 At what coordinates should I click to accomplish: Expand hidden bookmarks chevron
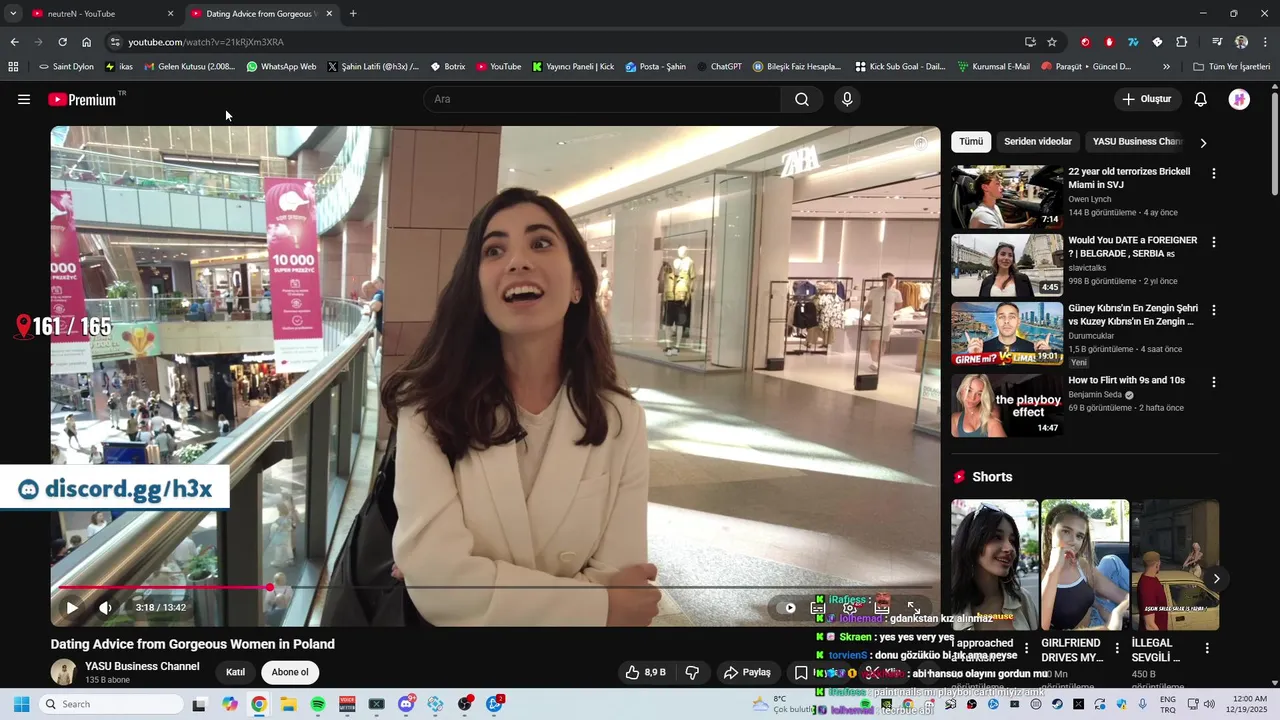point(1166,67)
